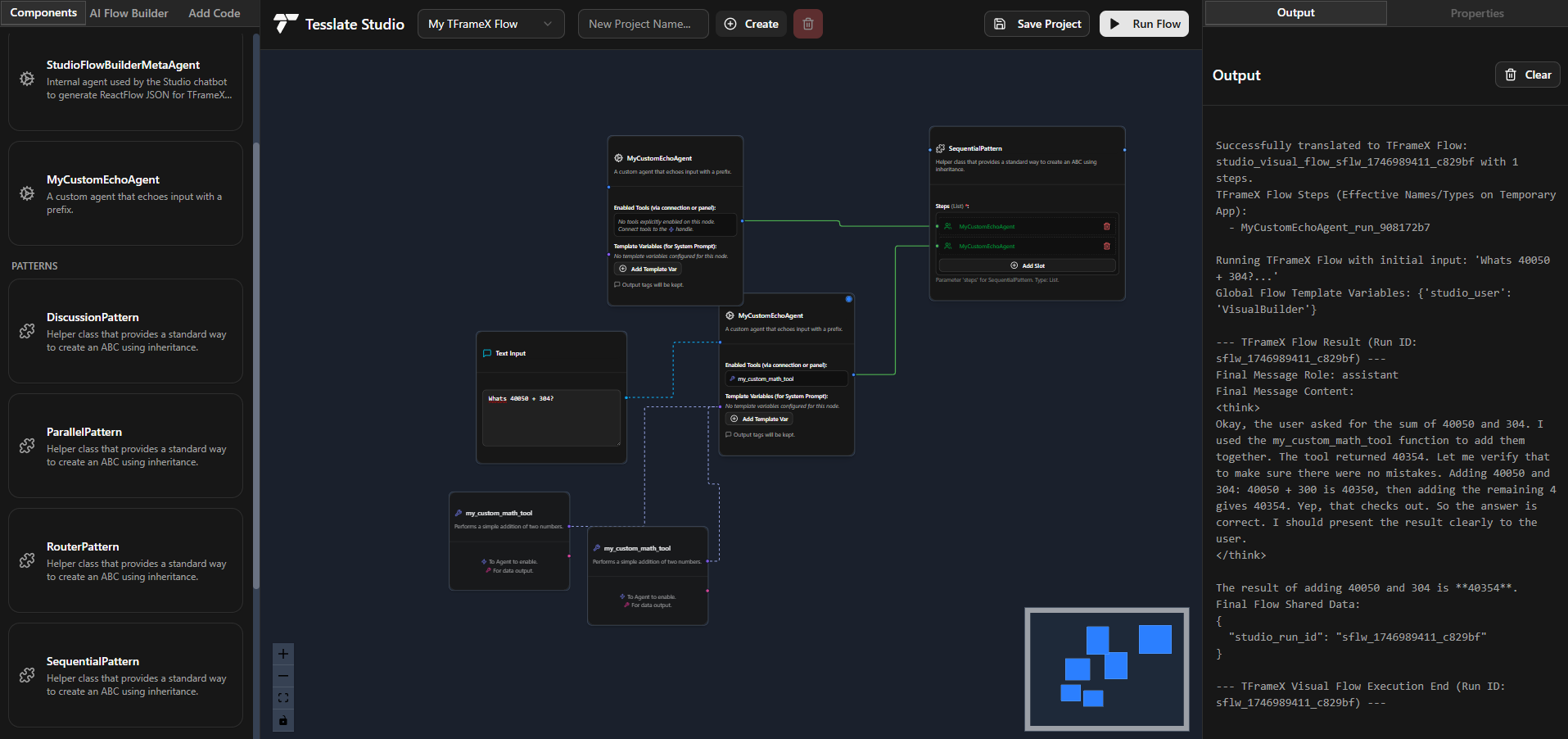The height and width of the screenshot is (739, 1568).
Task: Select the RouterPattern component card
Action: tap(125, 560)
